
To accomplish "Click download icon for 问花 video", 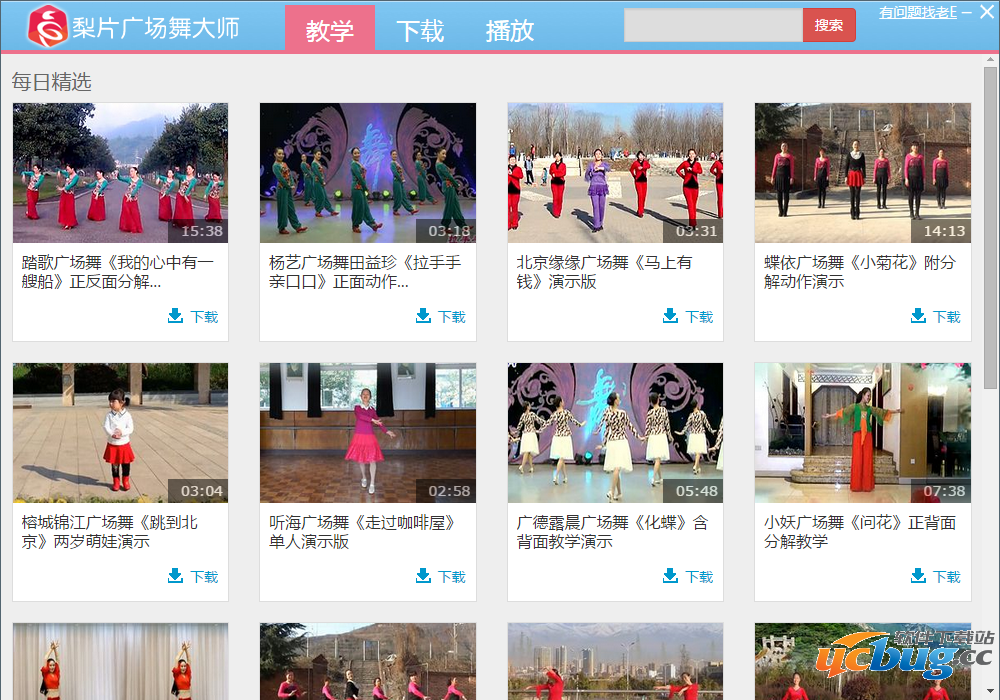I will click(x=918, y=576).
